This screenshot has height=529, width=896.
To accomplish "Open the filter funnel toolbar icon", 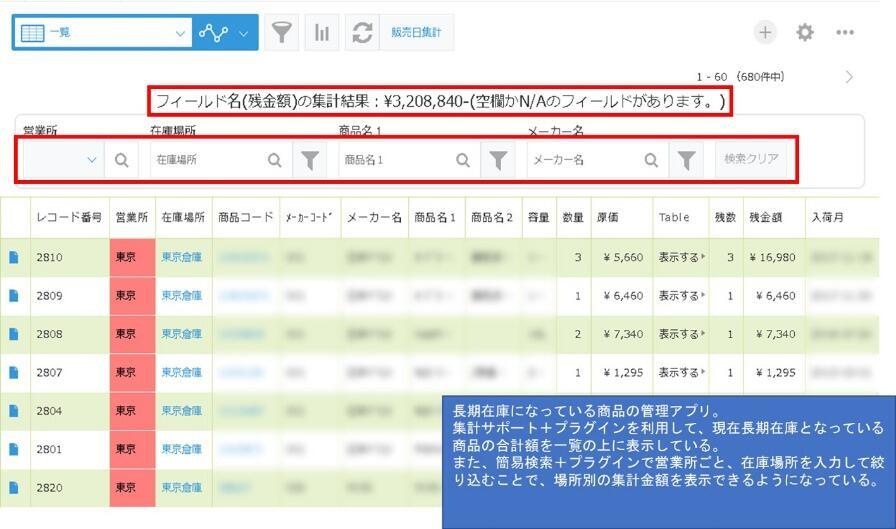I will 282,33.
